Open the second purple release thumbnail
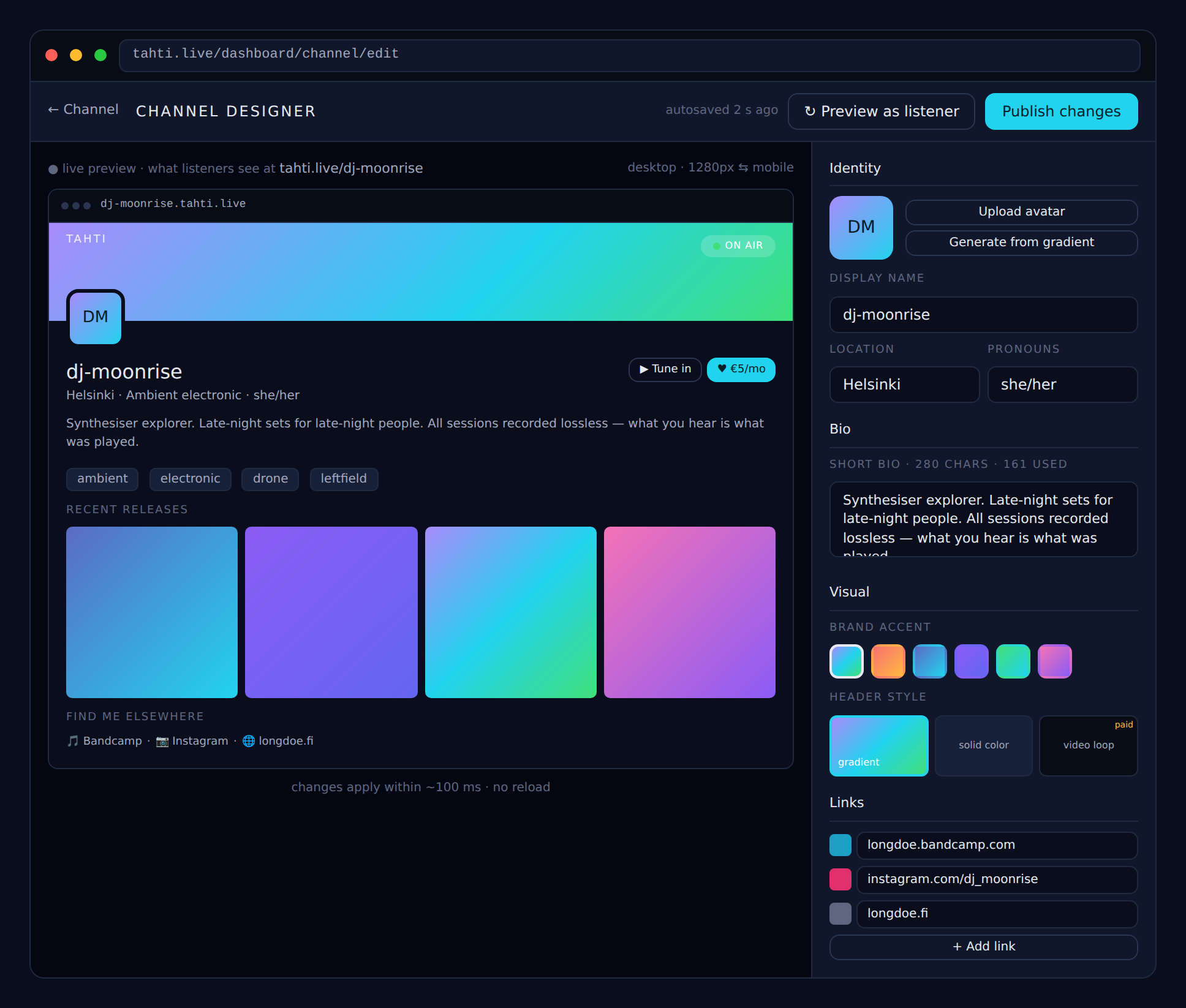1186x1008 pixels. (331, 612)
